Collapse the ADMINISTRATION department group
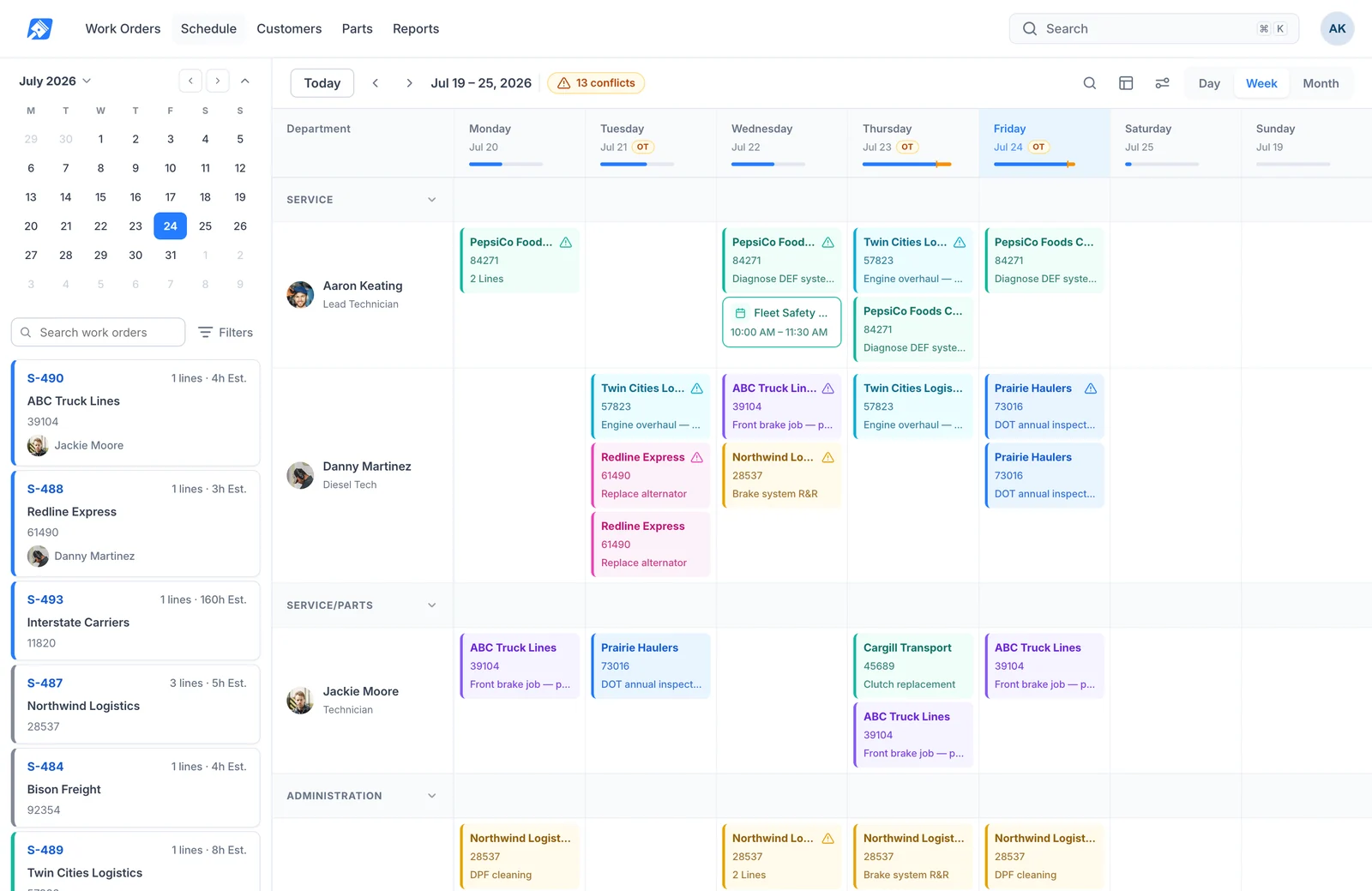 [x=431, y=796]
